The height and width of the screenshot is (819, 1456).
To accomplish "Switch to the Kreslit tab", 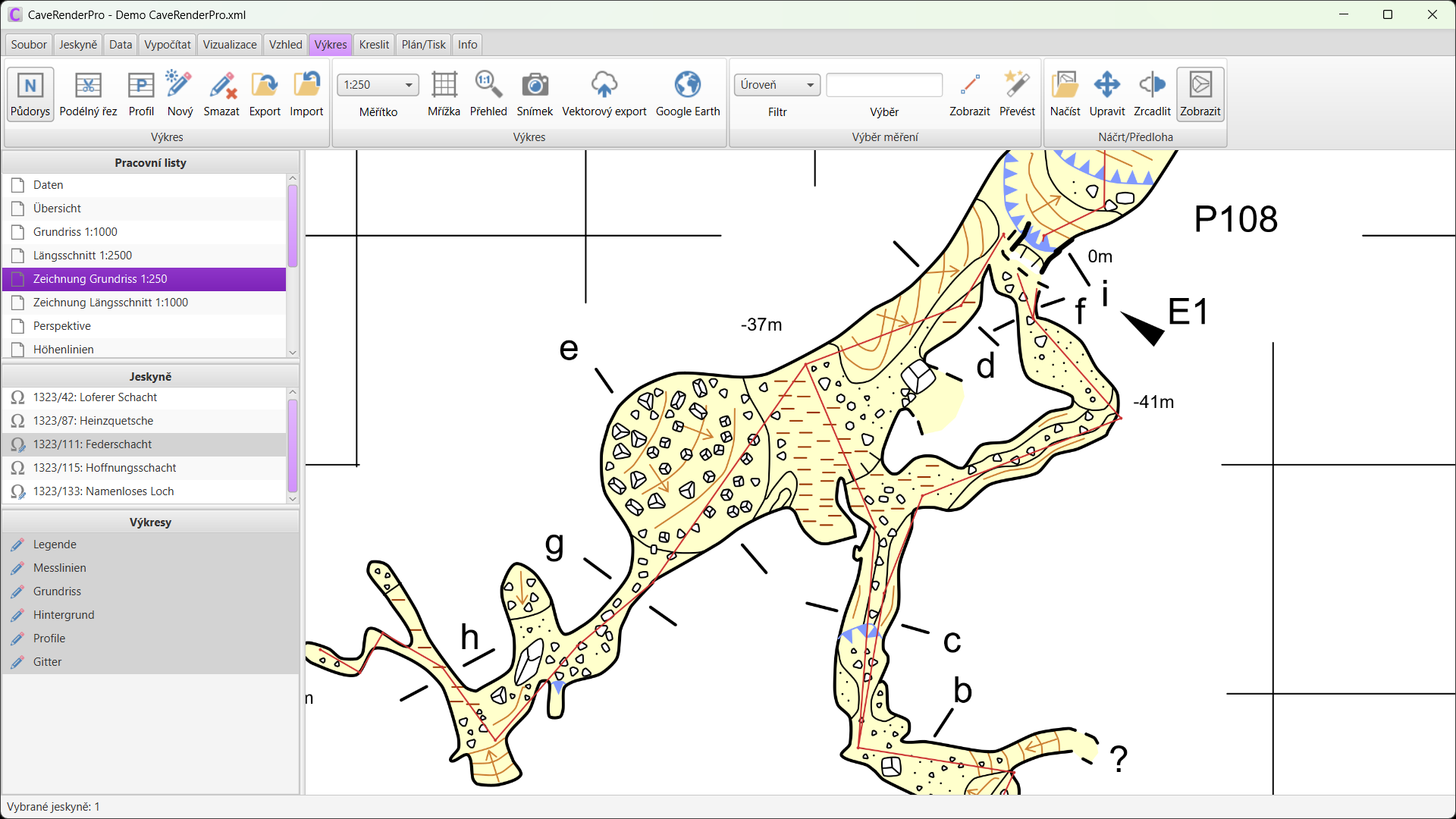I will pyautogui.click(x=374, y=45).
